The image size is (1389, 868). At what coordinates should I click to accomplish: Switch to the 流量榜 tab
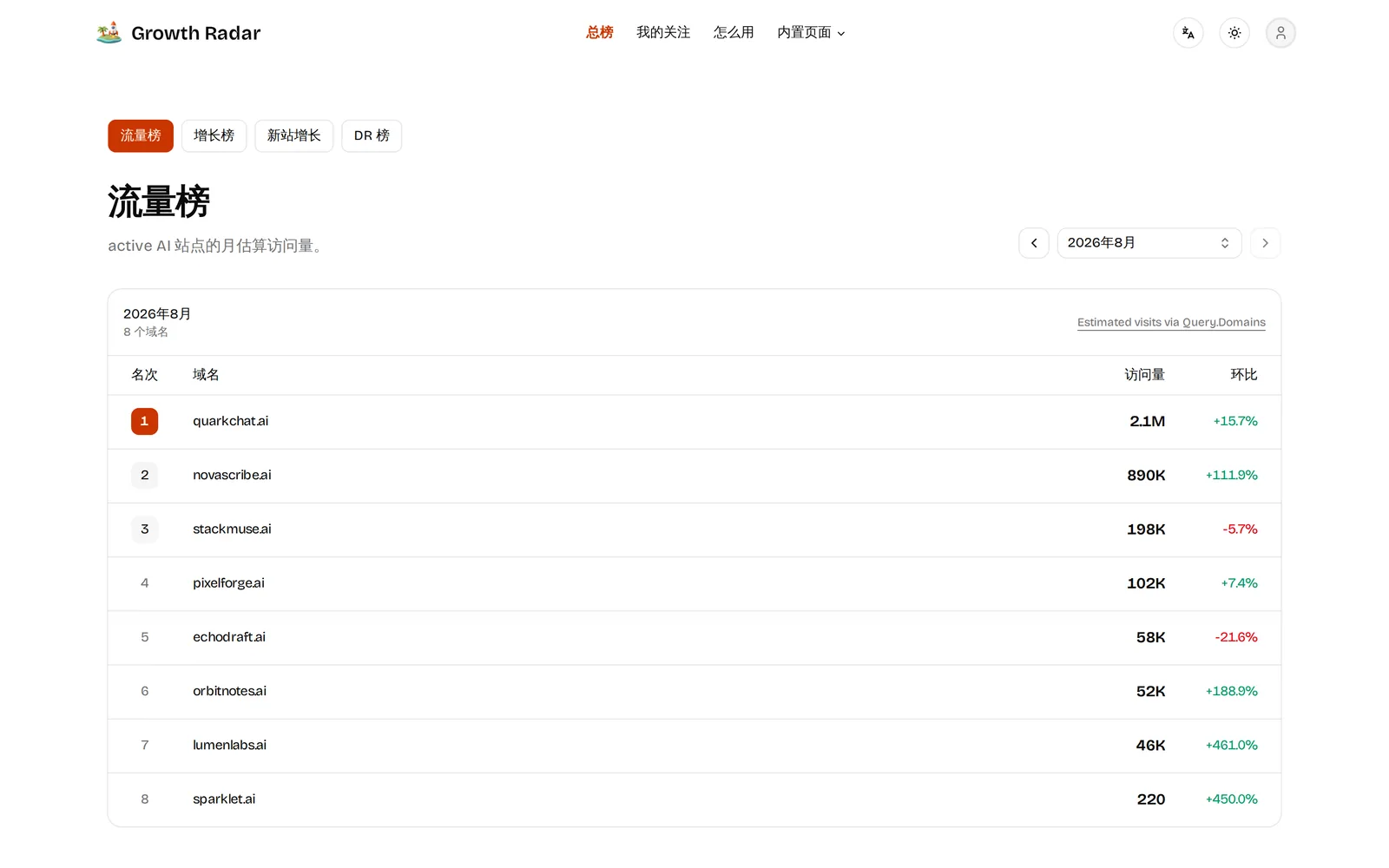coord(141,135)
